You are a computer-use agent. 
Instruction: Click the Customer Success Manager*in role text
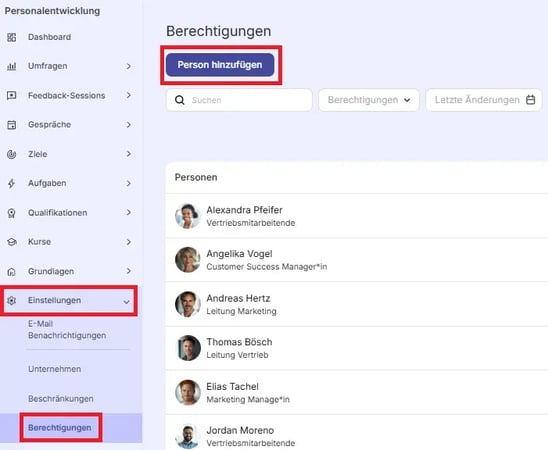[267, 267]
